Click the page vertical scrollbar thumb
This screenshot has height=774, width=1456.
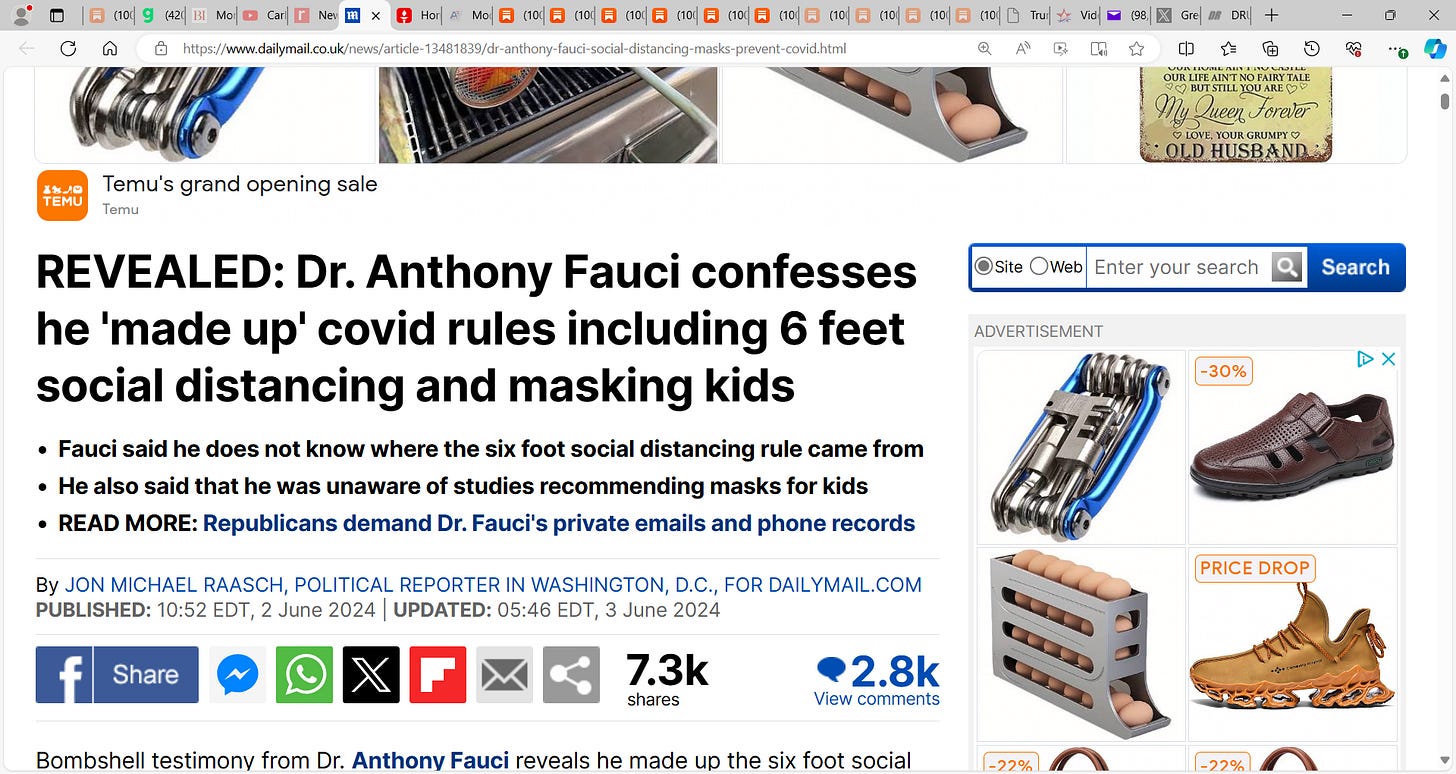coord(1445,101)
